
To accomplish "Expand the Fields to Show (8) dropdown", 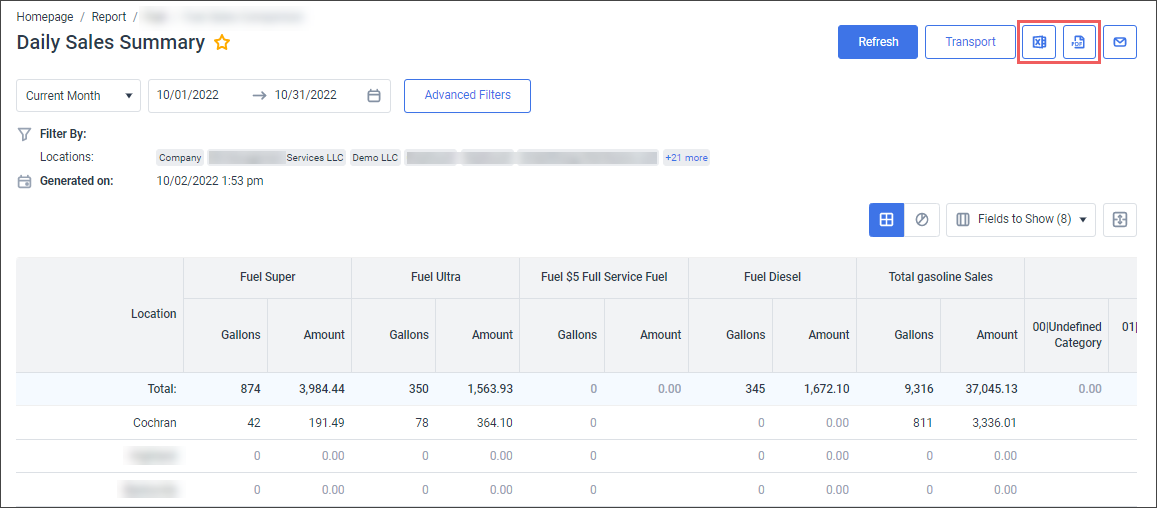I will (x=1020, y=220).
